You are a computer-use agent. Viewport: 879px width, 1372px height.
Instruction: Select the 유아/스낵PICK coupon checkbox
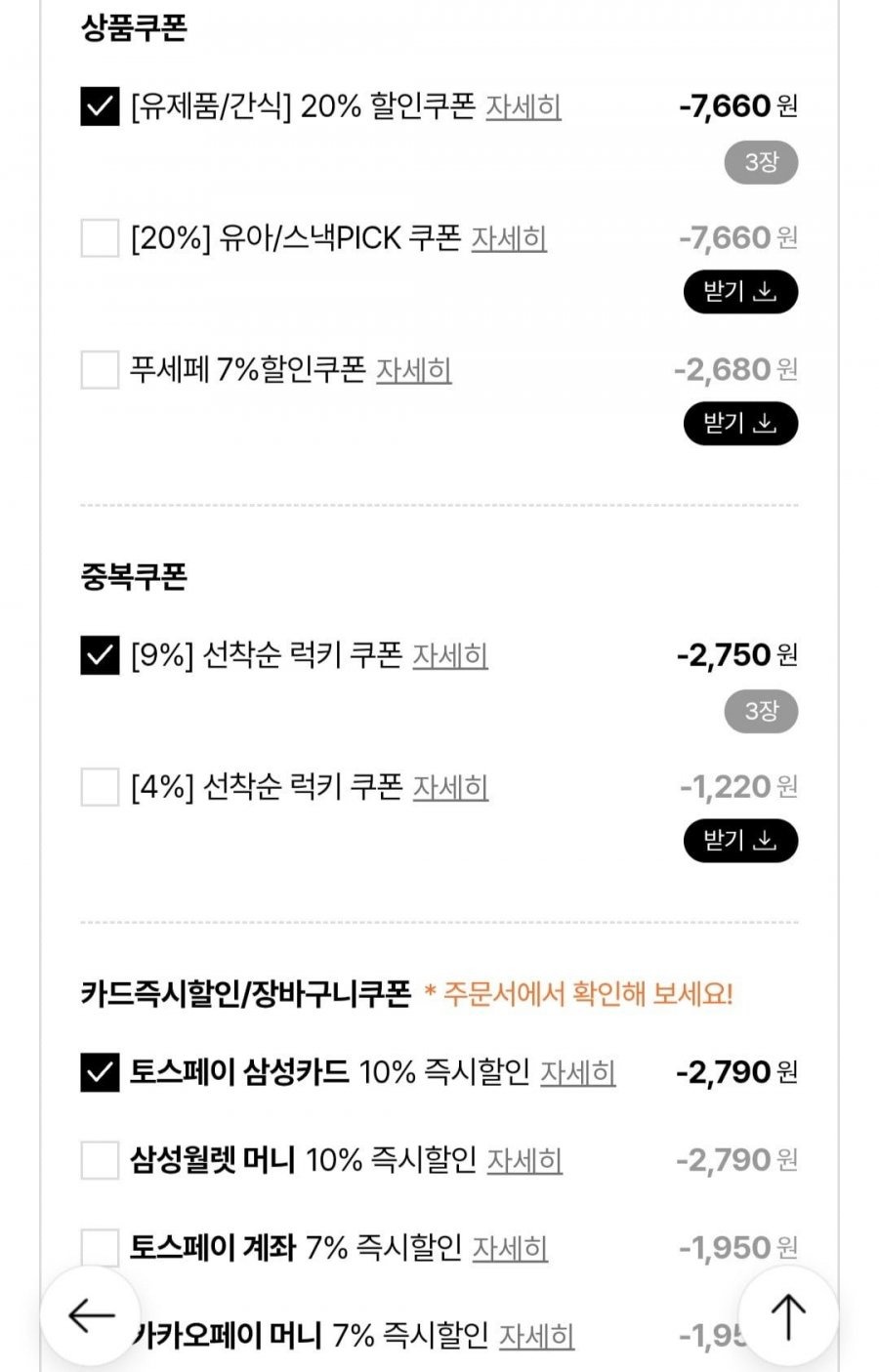[x=100, y=238]
